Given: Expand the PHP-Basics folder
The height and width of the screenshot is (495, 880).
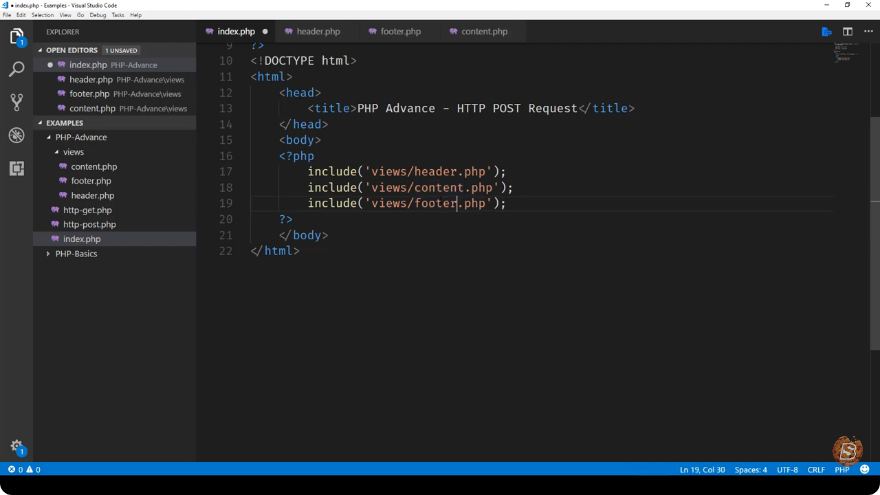Looking at the screenshot, I should pos(76,254).
